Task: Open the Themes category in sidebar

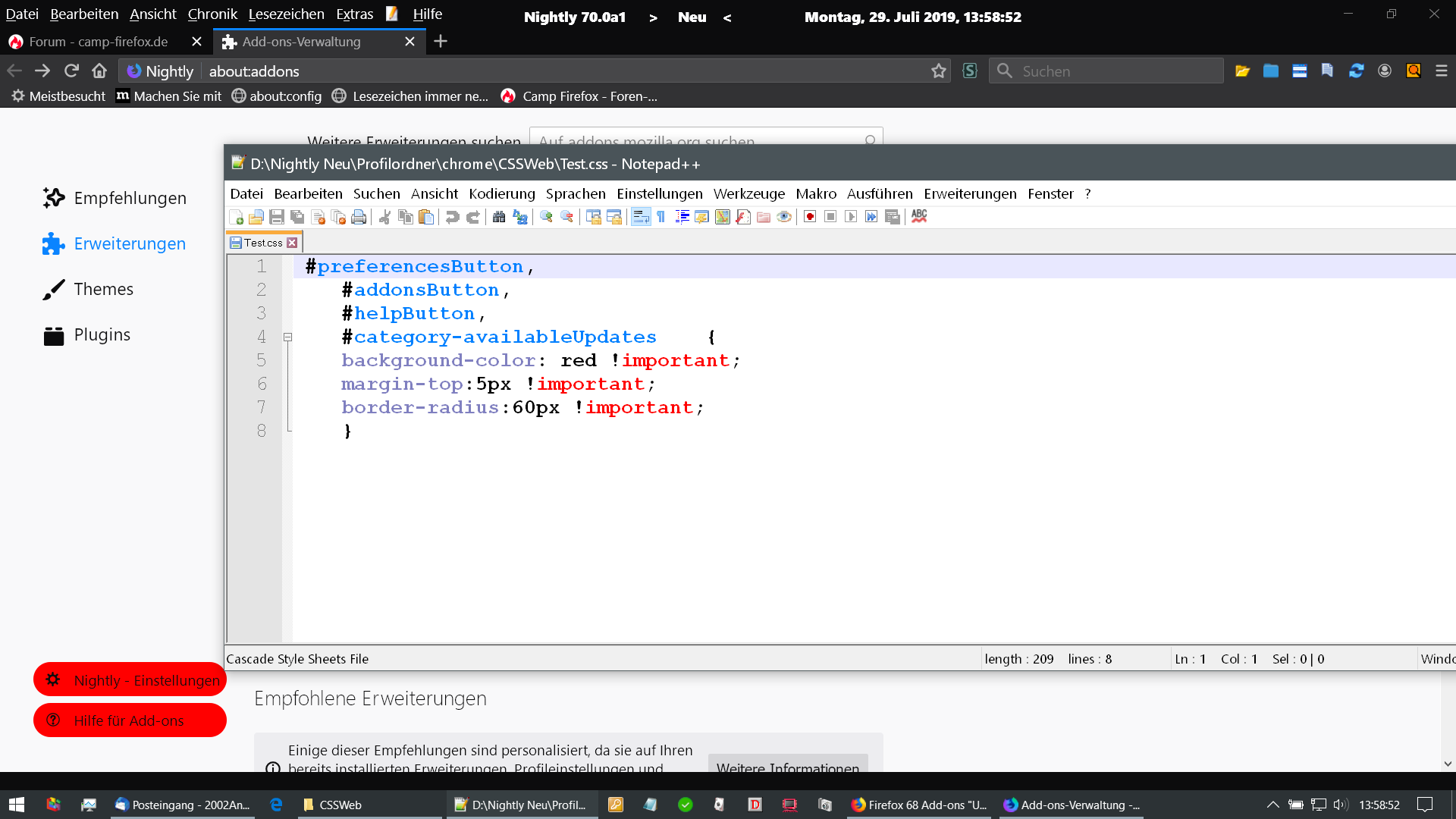Action: (103, 290)
